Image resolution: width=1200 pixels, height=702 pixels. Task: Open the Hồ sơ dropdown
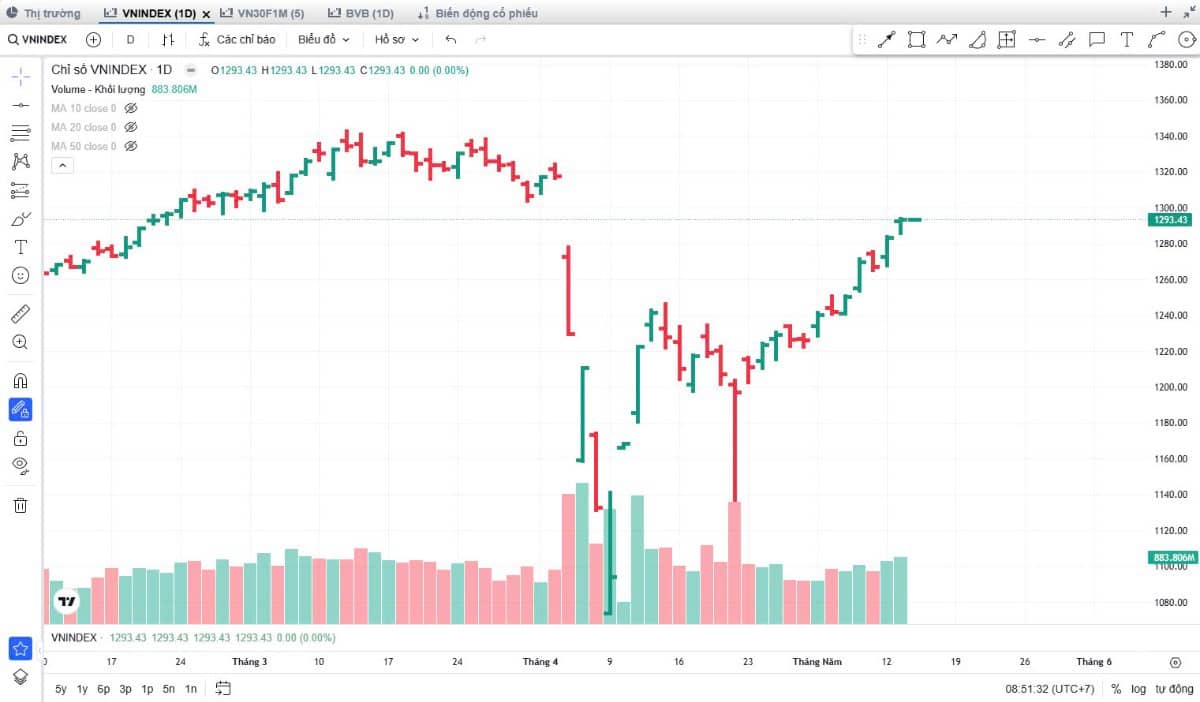pos(397,39)
